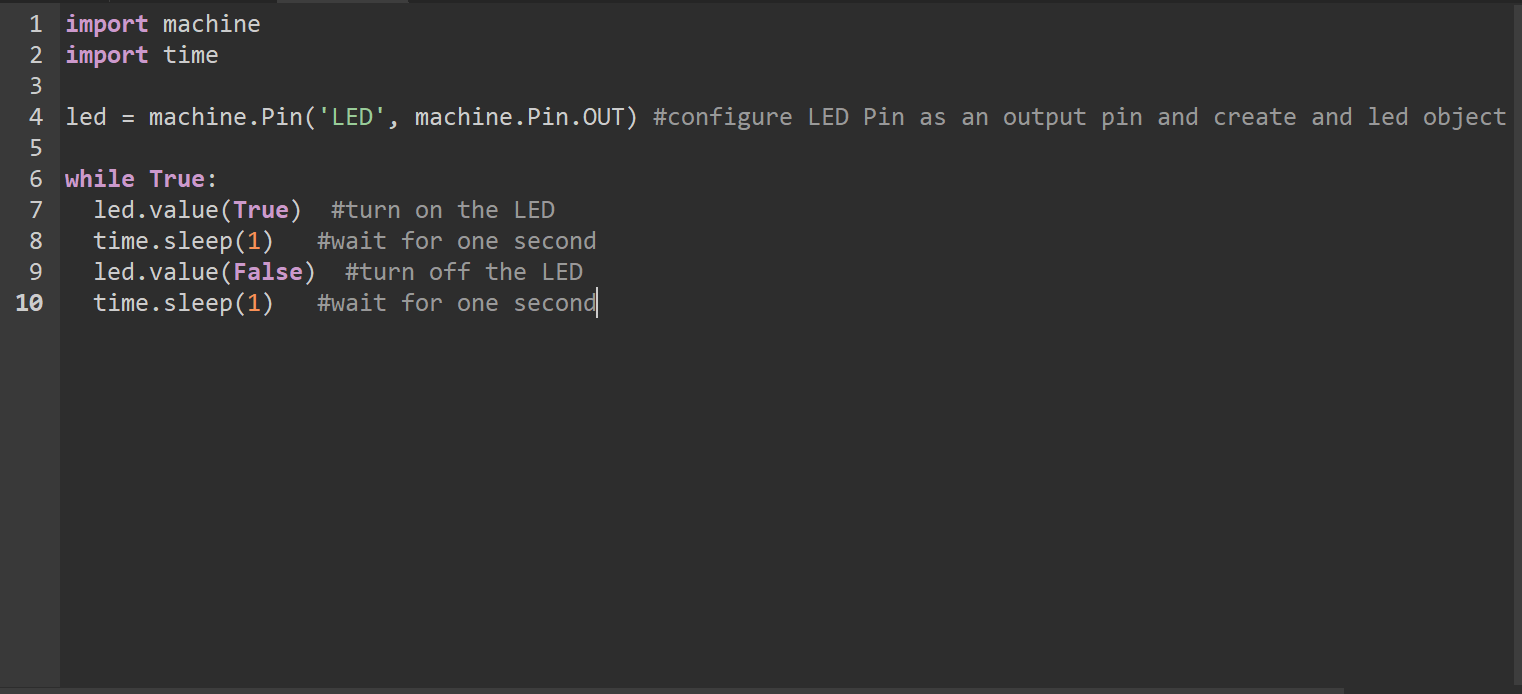Screen dimensions: 1522x694
Task: Place cursor on the 'led' variable on line 4
Action: click(x=86, y=117)
